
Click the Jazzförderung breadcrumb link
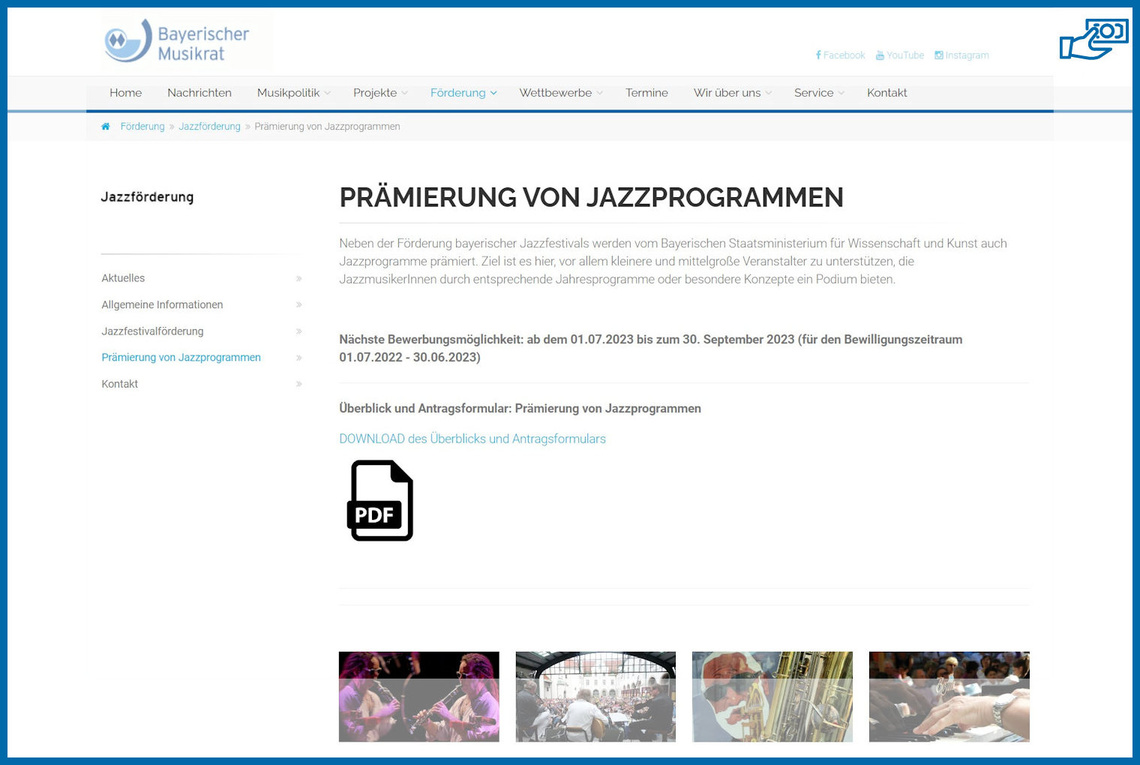(x=209, y=127)
